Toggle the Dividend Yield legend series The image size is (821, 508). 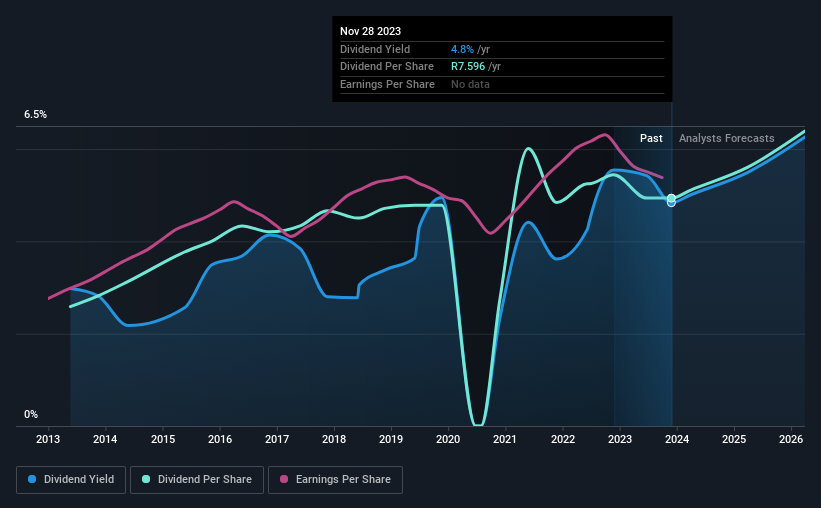(71, 480)
